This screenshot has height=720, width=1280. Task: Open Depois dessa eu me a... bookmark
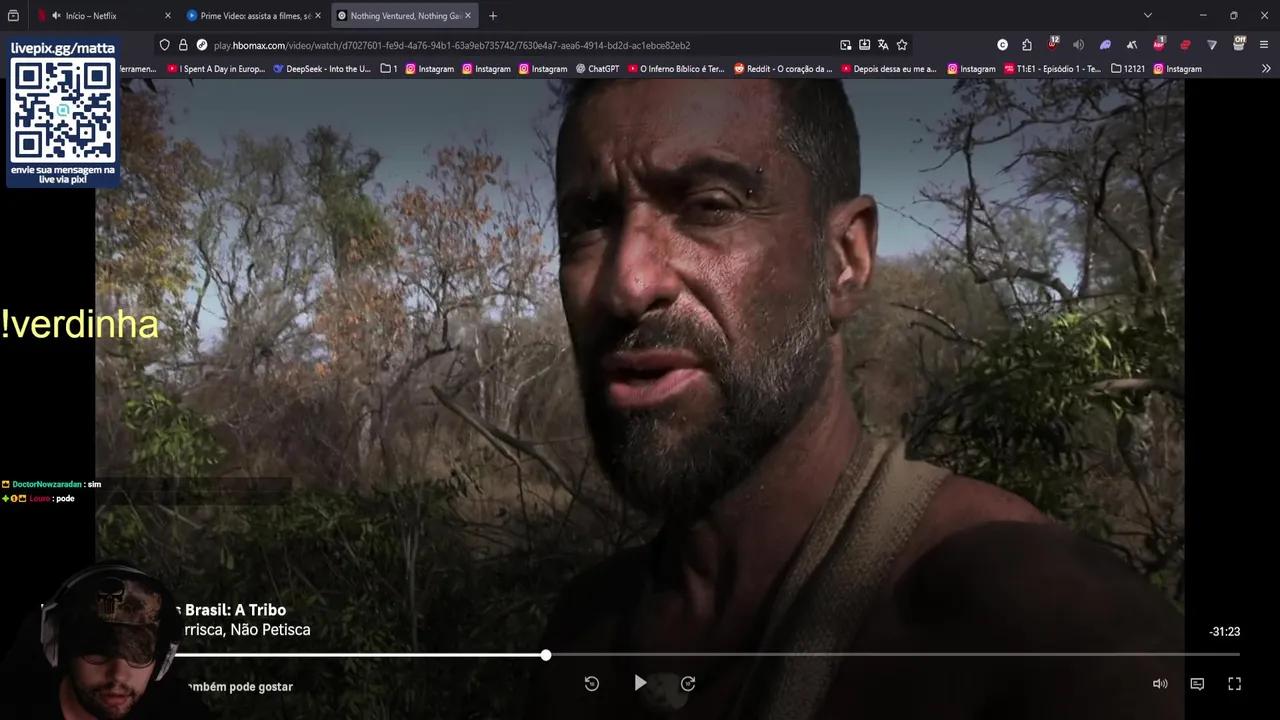889,69
